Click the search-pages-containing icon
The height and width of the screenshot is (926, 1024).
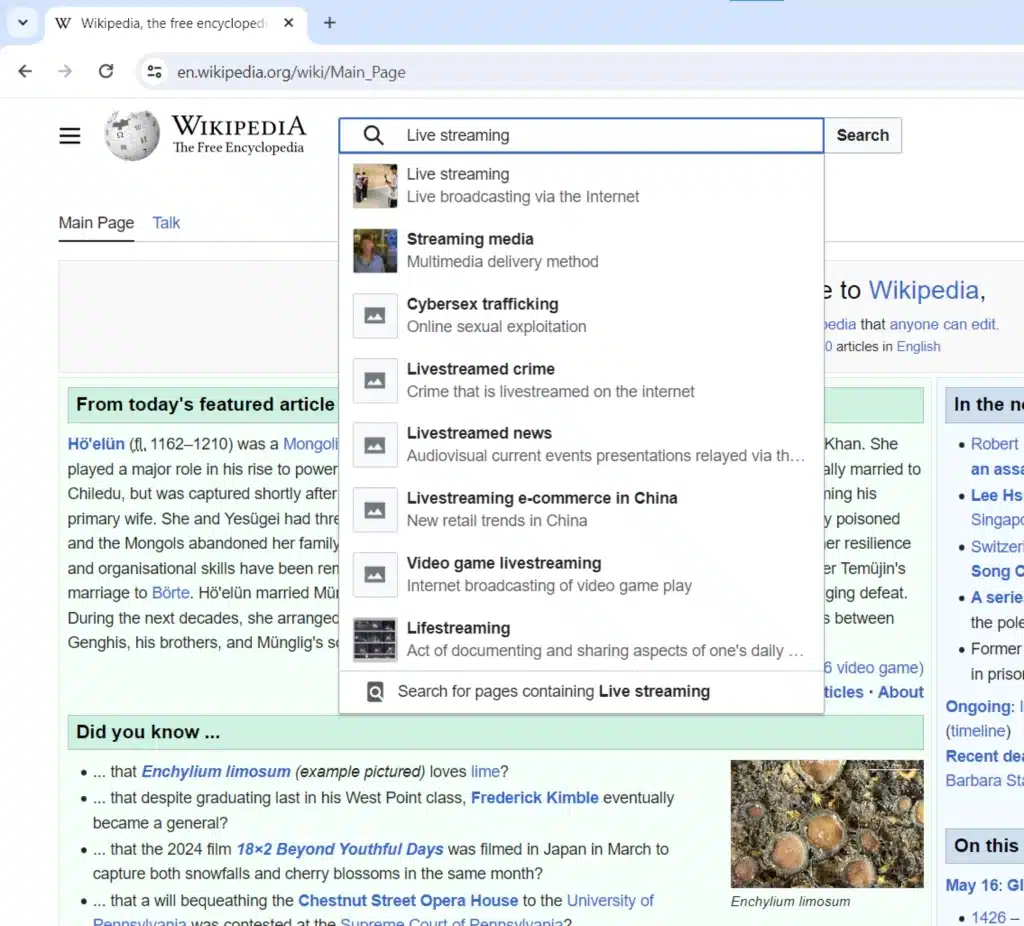[376, 692]
